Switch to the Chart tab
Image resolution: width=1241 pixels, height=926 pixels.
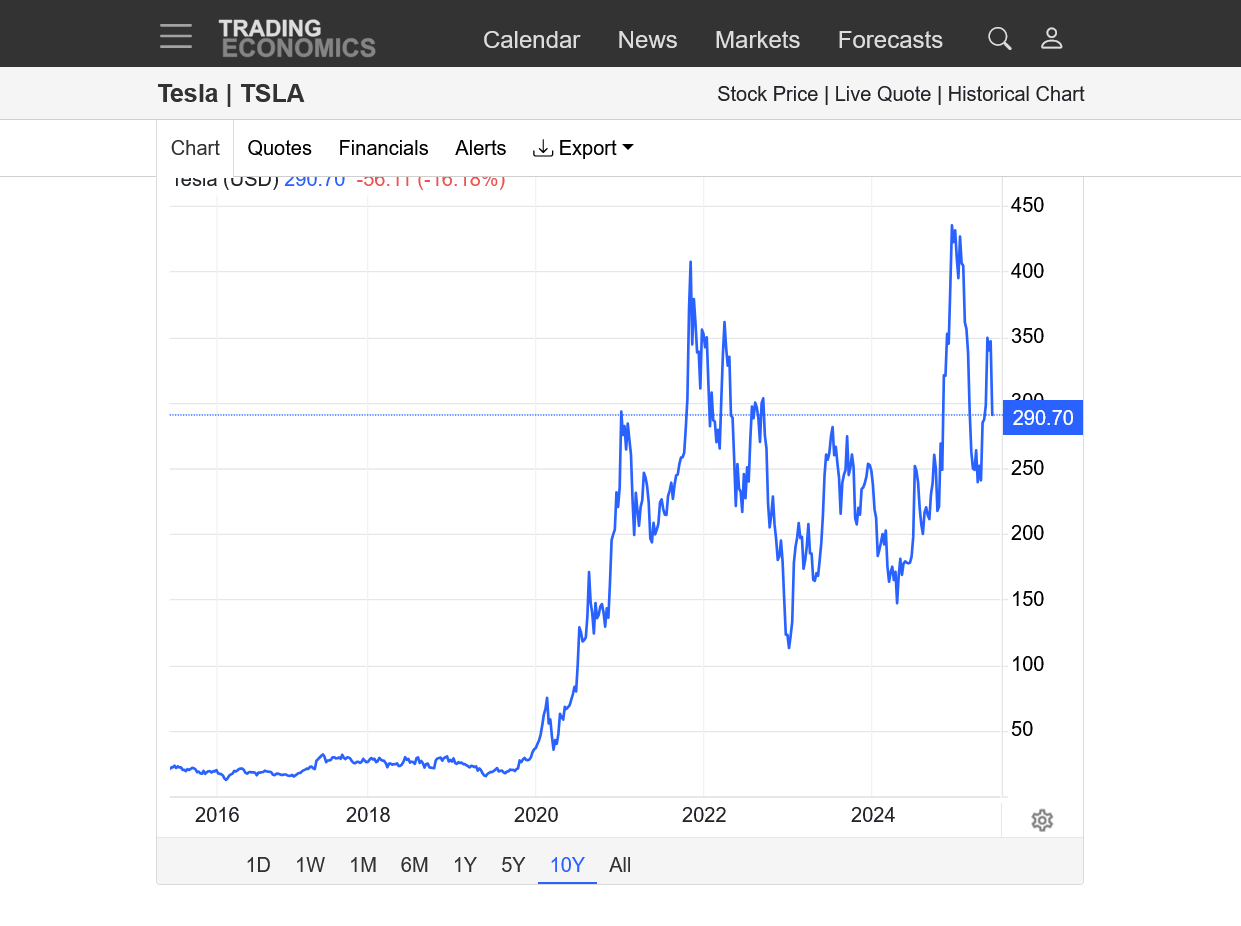[x=195, y=148]
